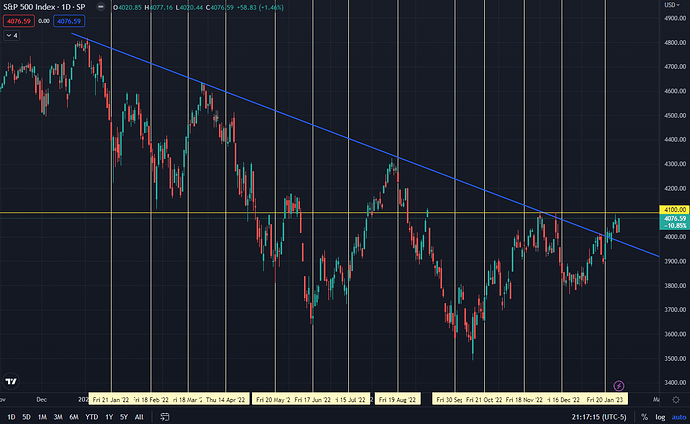Click the low value L4020.44
Screen dimensions: 690x424
point(189,7)
